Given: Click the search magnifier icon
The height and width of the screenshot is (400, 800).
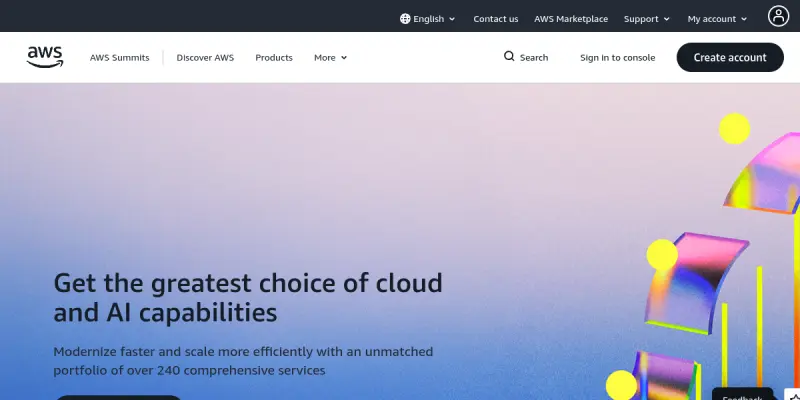Looking at the screenshot, I should [x=509, y=57].
